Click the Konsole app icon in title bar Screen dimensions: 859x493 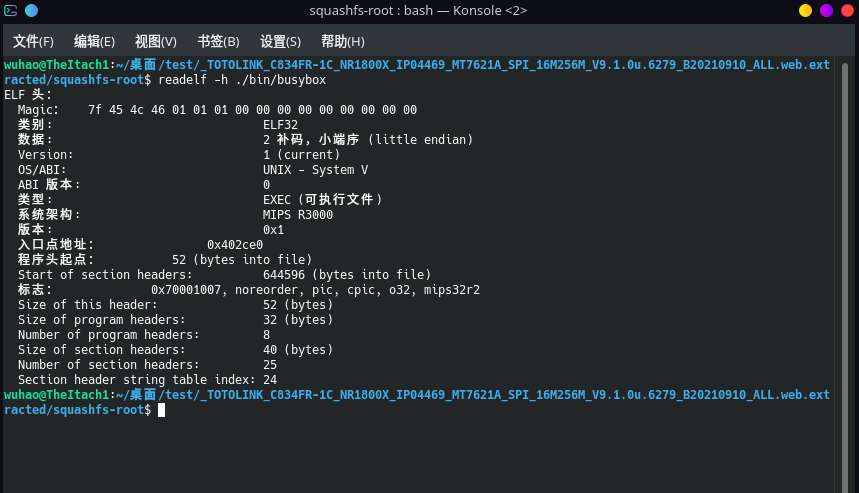pos(11,11)
